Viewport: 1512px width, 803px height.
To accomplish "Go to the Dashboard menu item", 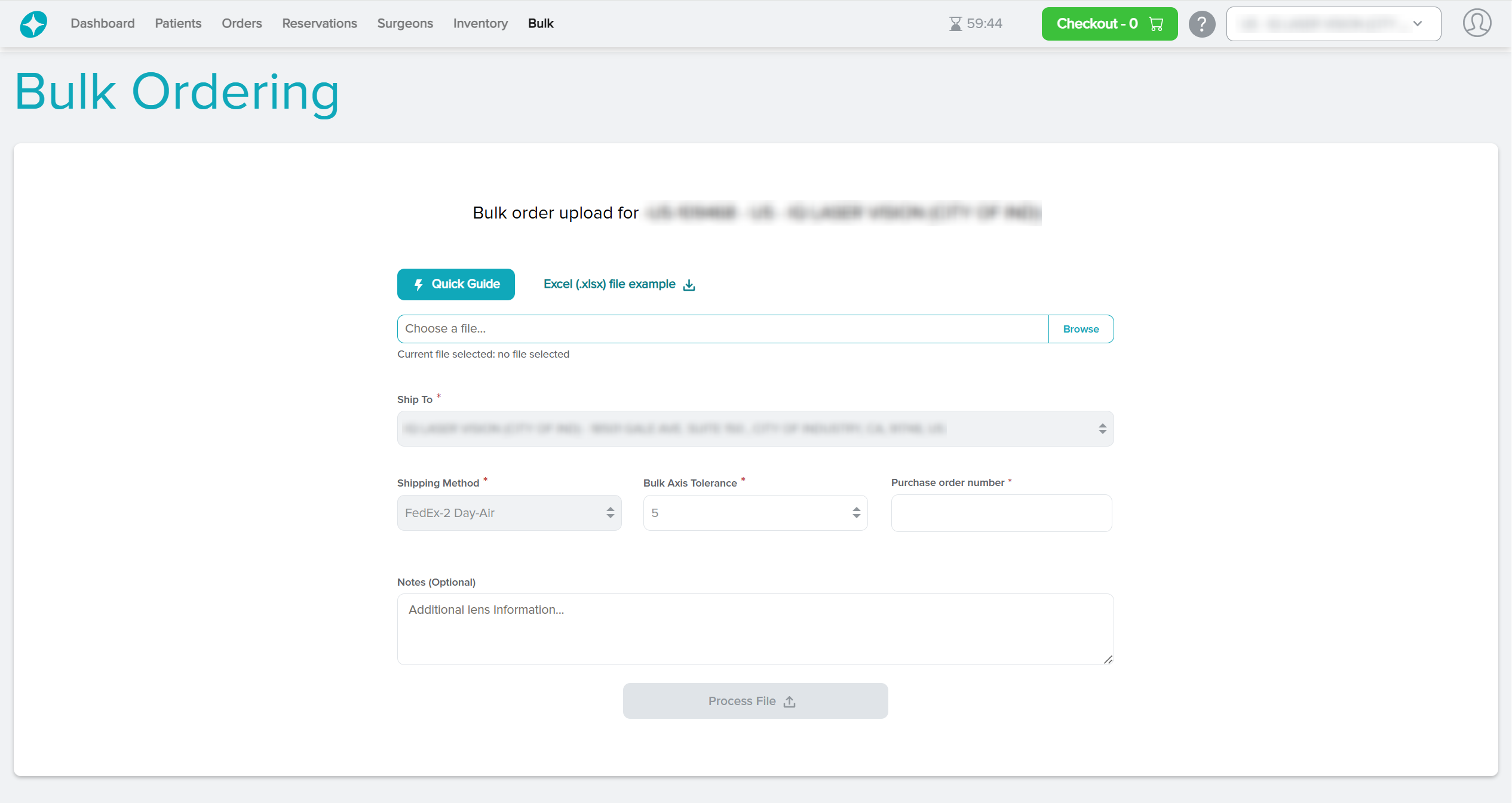I will pos(103,23).
